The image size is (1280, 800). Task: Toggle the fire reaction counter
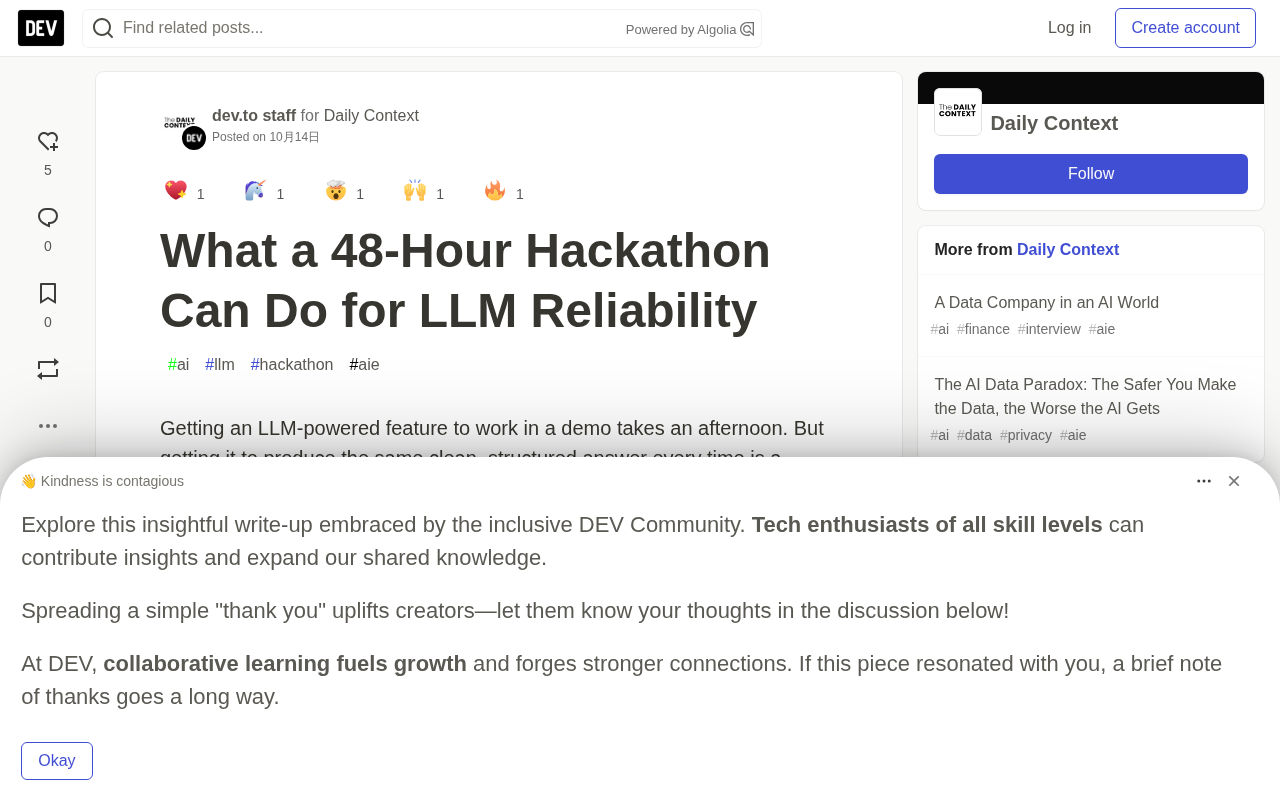504,192
